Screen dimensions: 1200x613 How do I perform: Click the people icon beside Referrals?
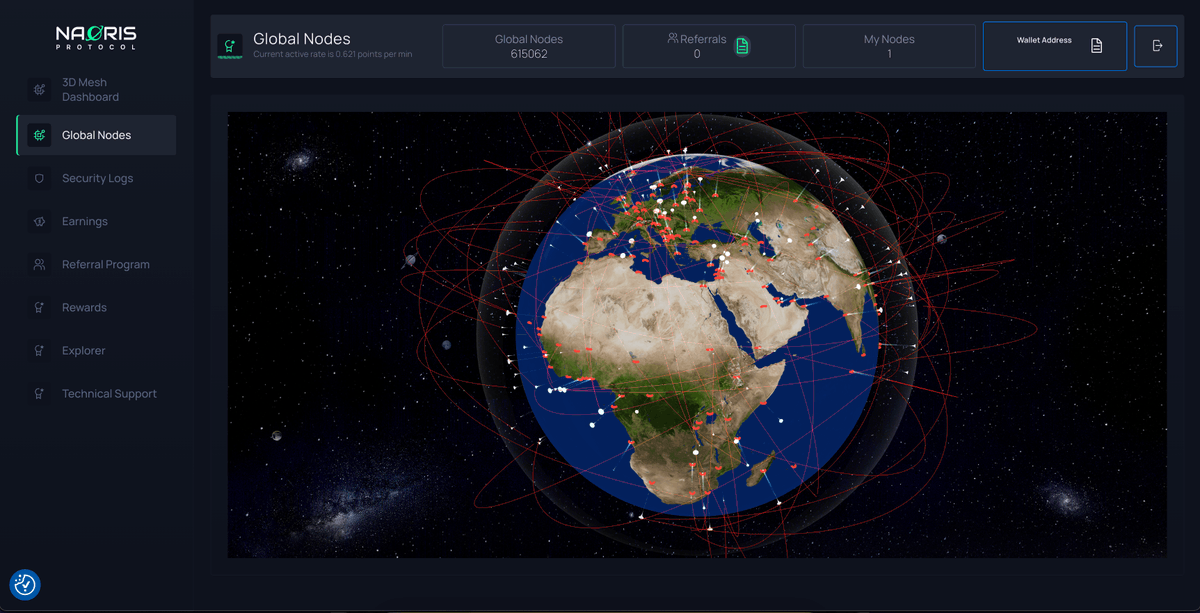click(673, 38)
